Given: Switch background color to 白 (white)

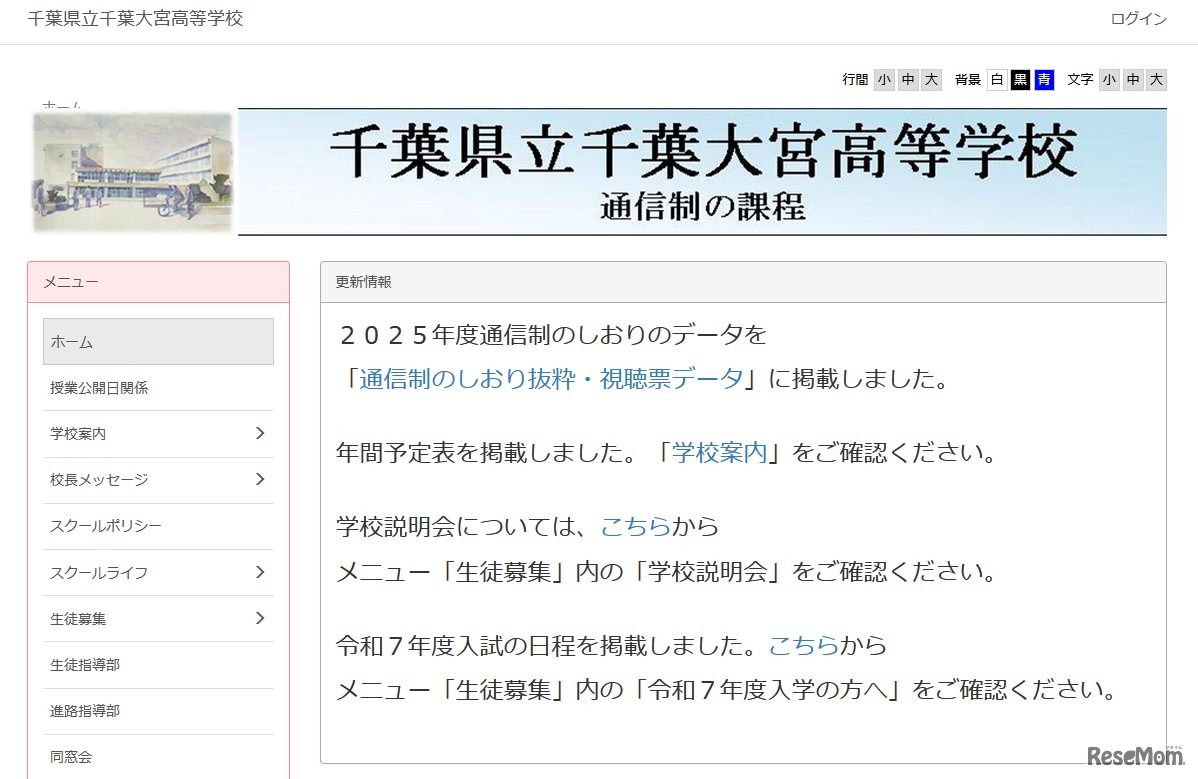Looking at the screenshot, I should click(x=996, y=80).
